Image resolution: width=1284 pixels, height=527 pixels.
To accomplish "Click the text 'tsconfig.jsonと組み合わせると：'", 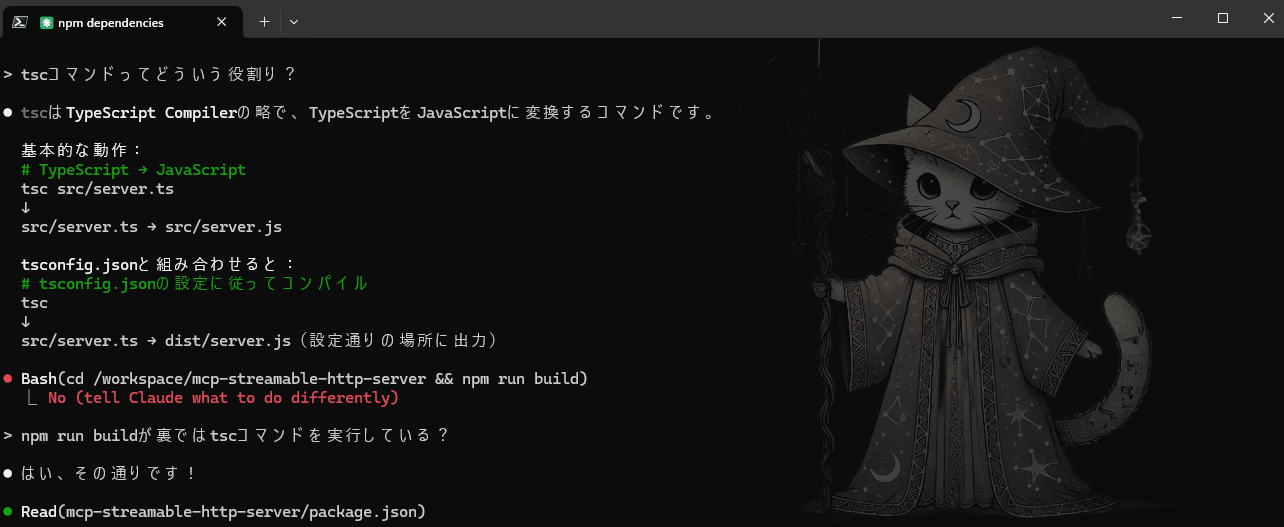I will pos(159,265).
